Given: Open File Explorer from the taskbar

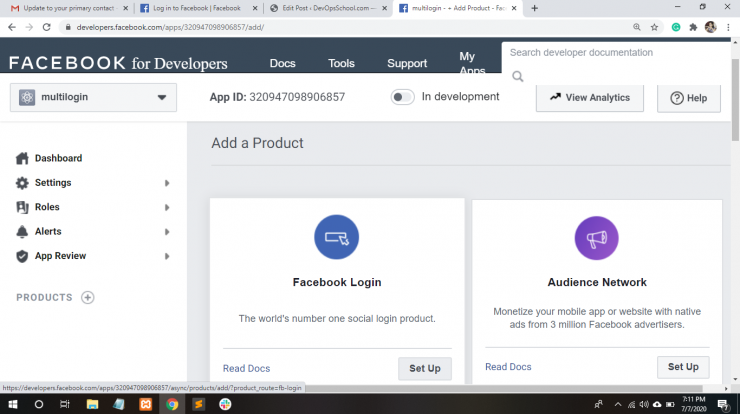Looking at the screenshot, I should click(92, 404).
